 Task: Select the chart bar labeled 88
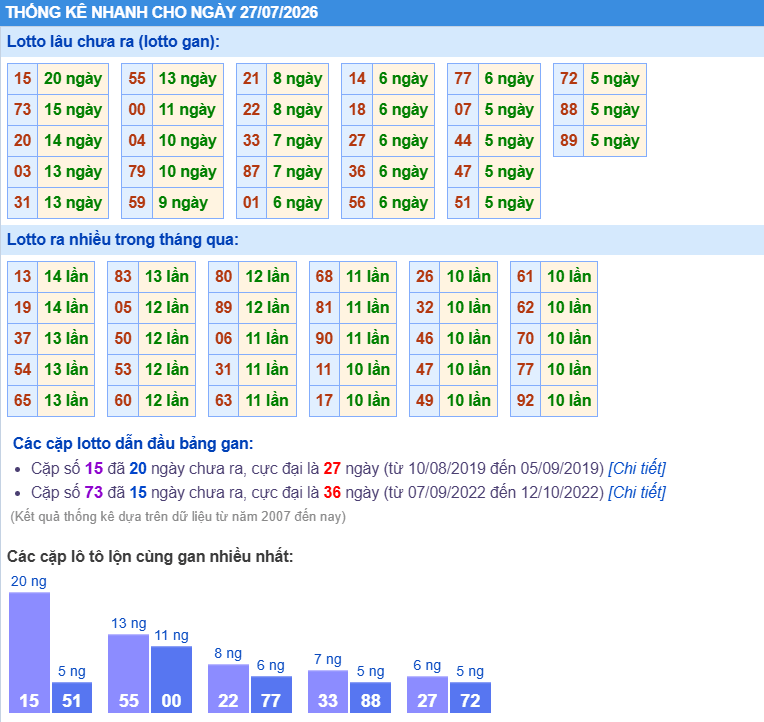point(370,697)
